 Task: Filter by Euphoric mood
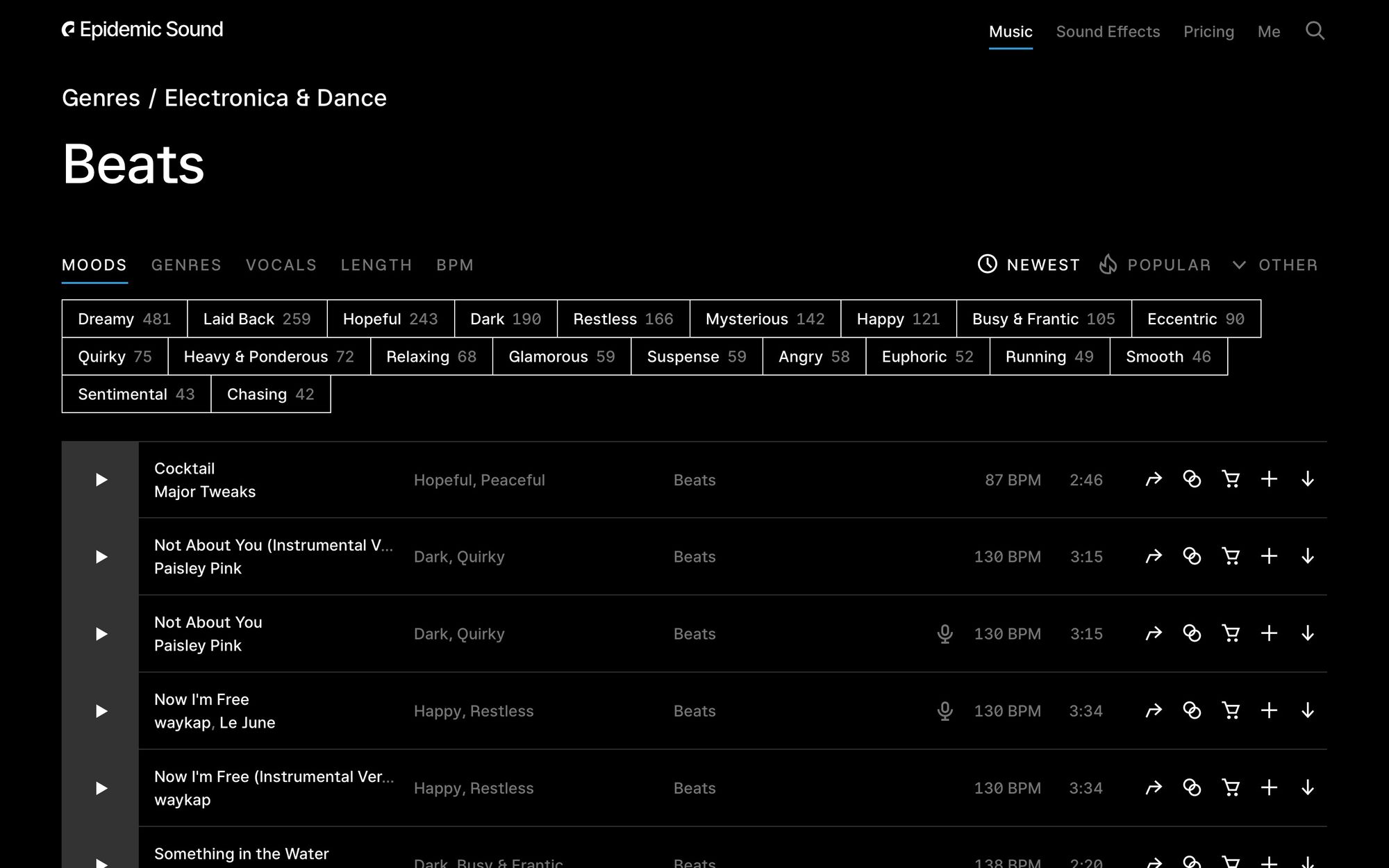click(928, 356)
